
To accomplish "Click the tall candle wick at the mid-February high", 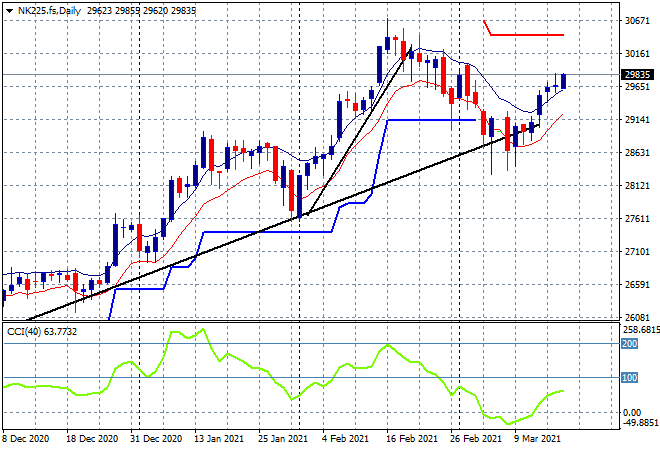I will click(388, 27).
